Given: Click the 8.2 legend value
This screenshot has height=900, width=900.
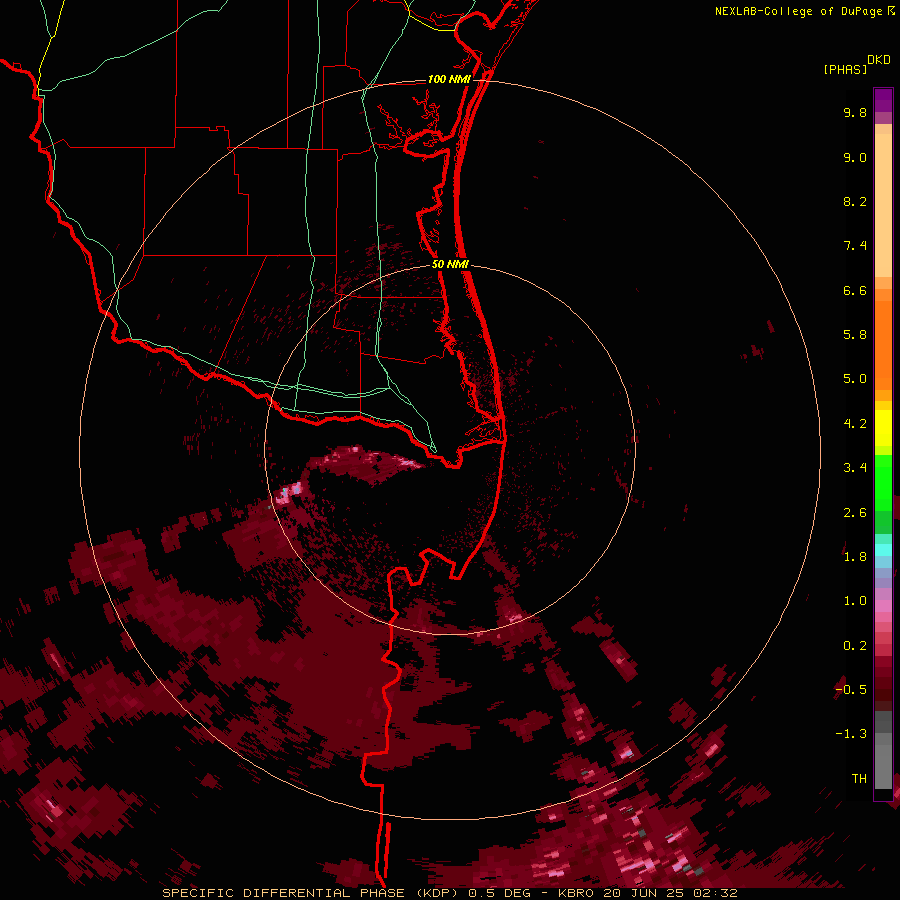Looking at the screenshot, I should [855, 201].
